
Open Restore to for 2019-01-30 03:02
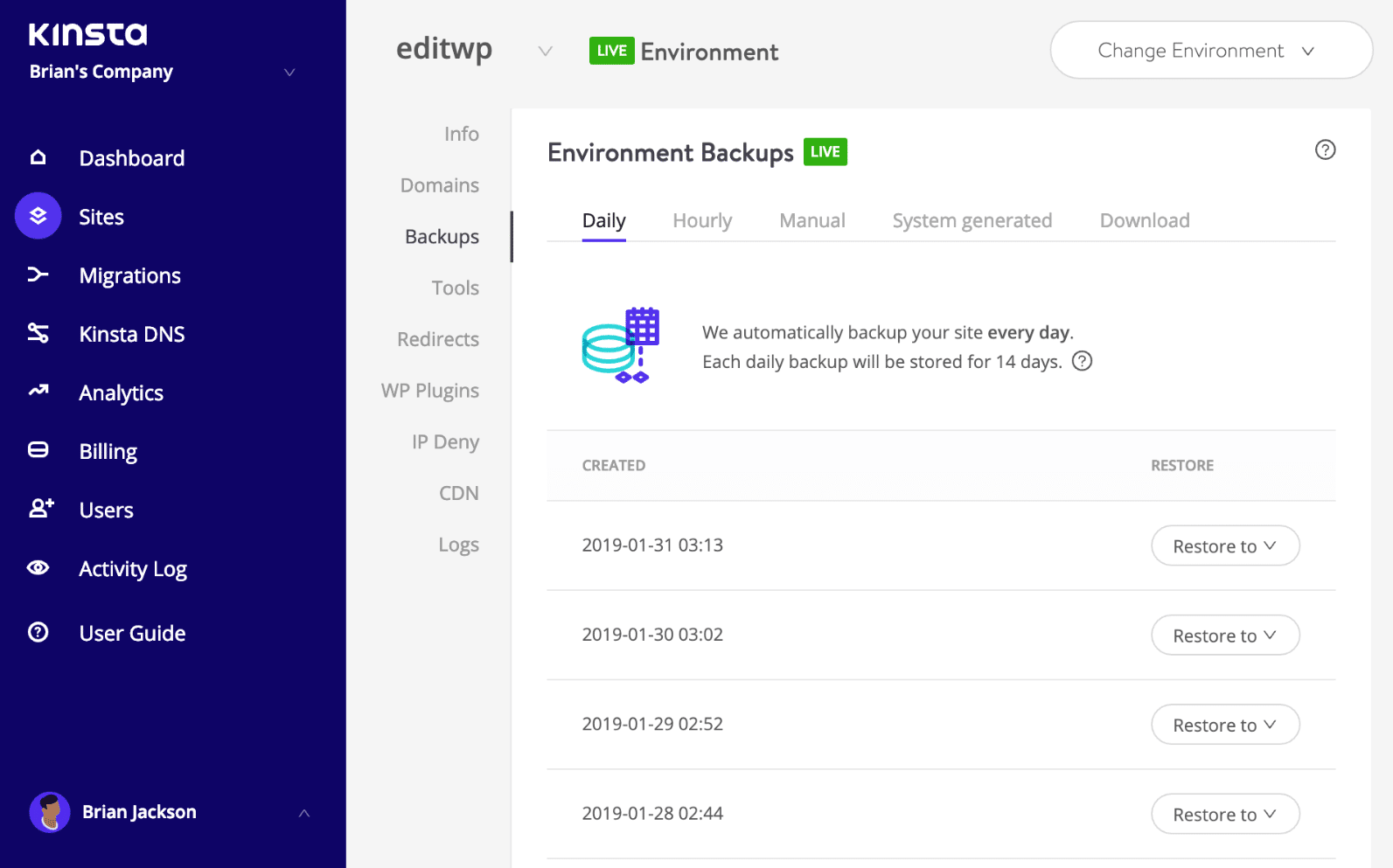(1225, 635)
